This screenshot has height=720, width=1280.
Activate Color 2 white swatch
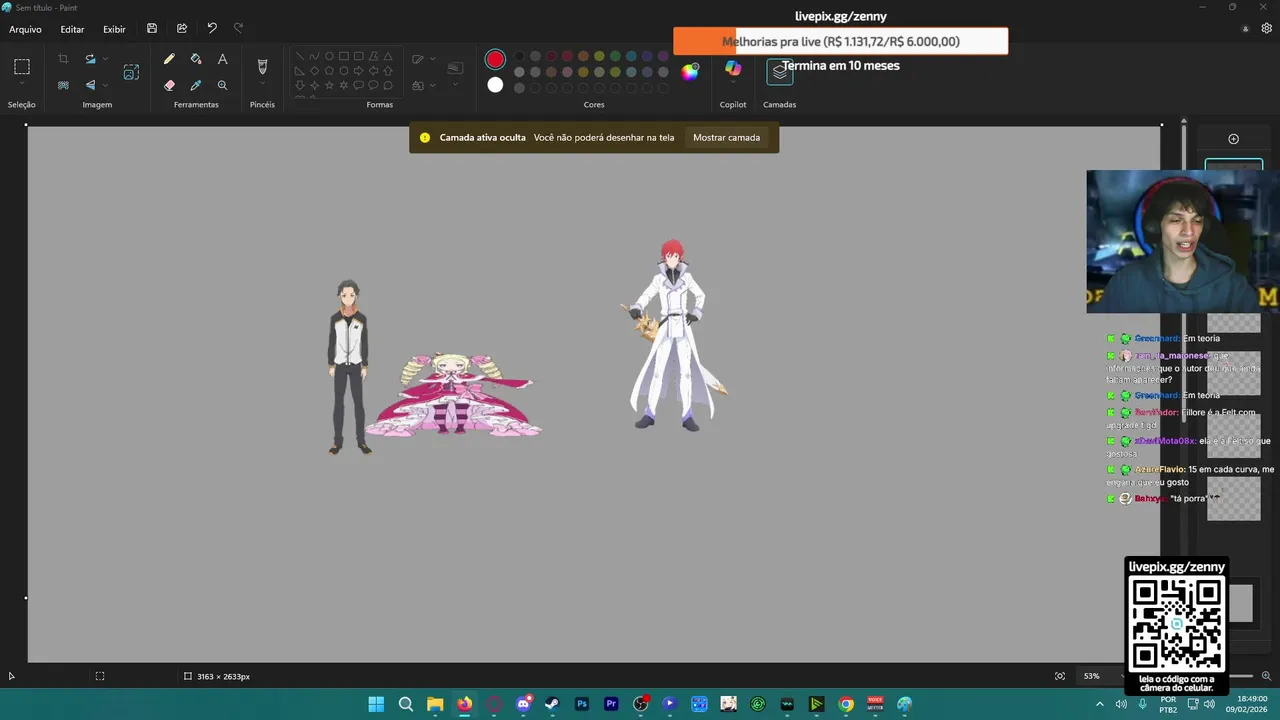coord(495,85)
